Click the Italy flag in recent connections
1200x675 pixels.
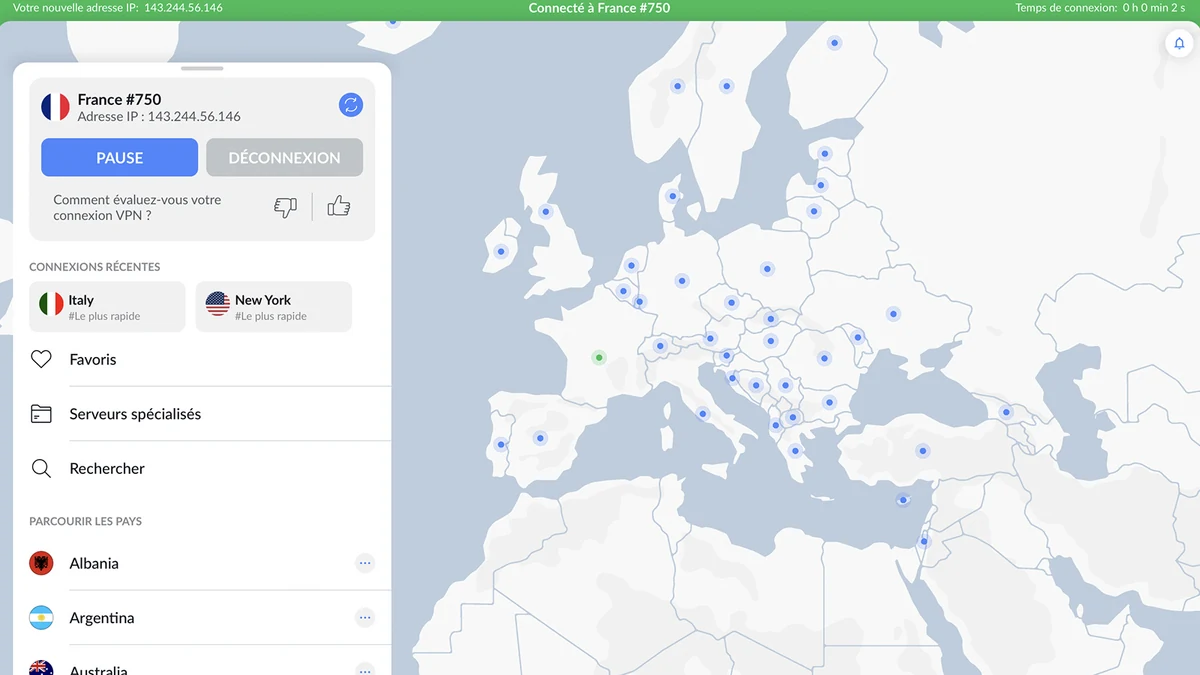pyautogui.click(x=51, y=304)
